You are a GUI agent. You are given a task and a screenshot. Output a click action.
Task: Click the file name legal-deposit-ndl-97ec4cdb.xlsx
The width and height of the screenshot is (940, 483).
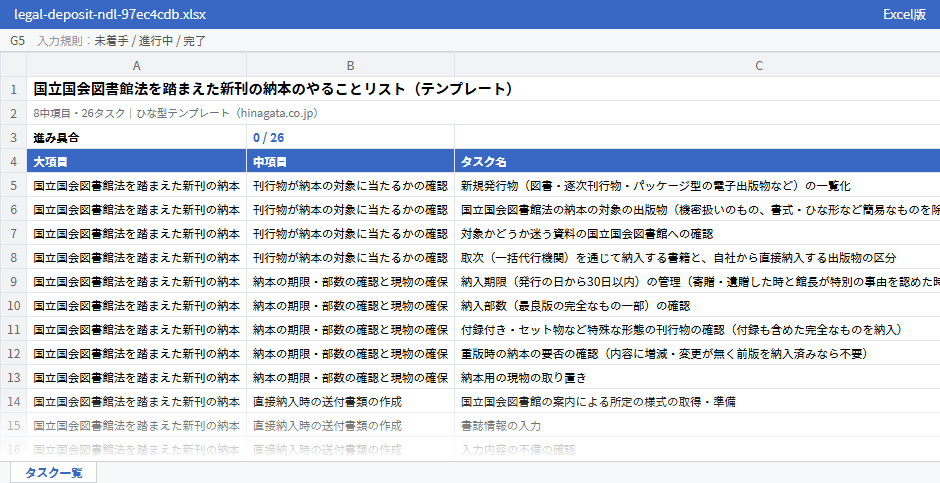[110, 14]
